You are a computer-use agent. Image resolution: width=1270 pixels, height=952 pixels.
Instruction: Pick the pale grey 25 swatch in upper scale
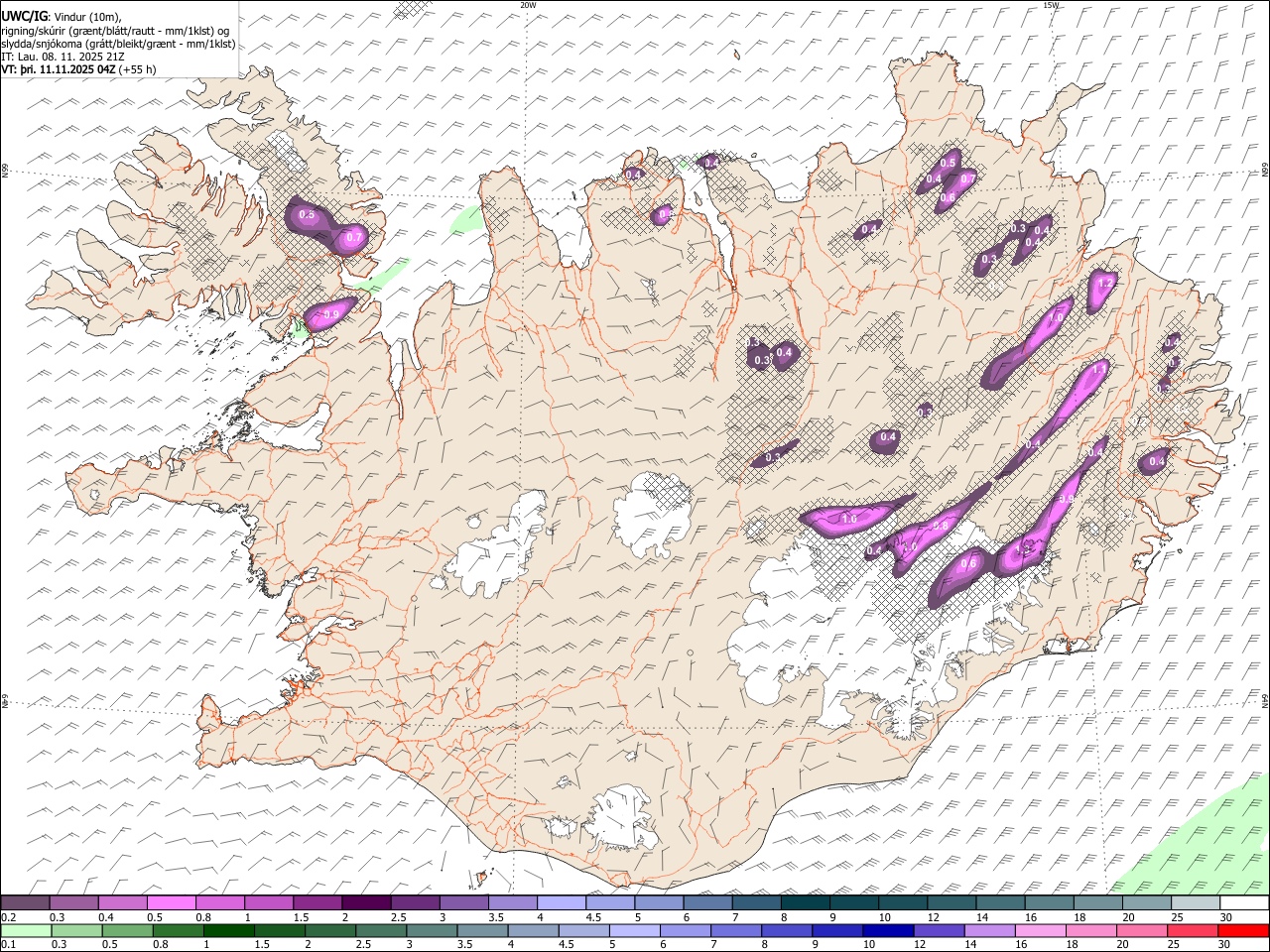[1196, 903]
